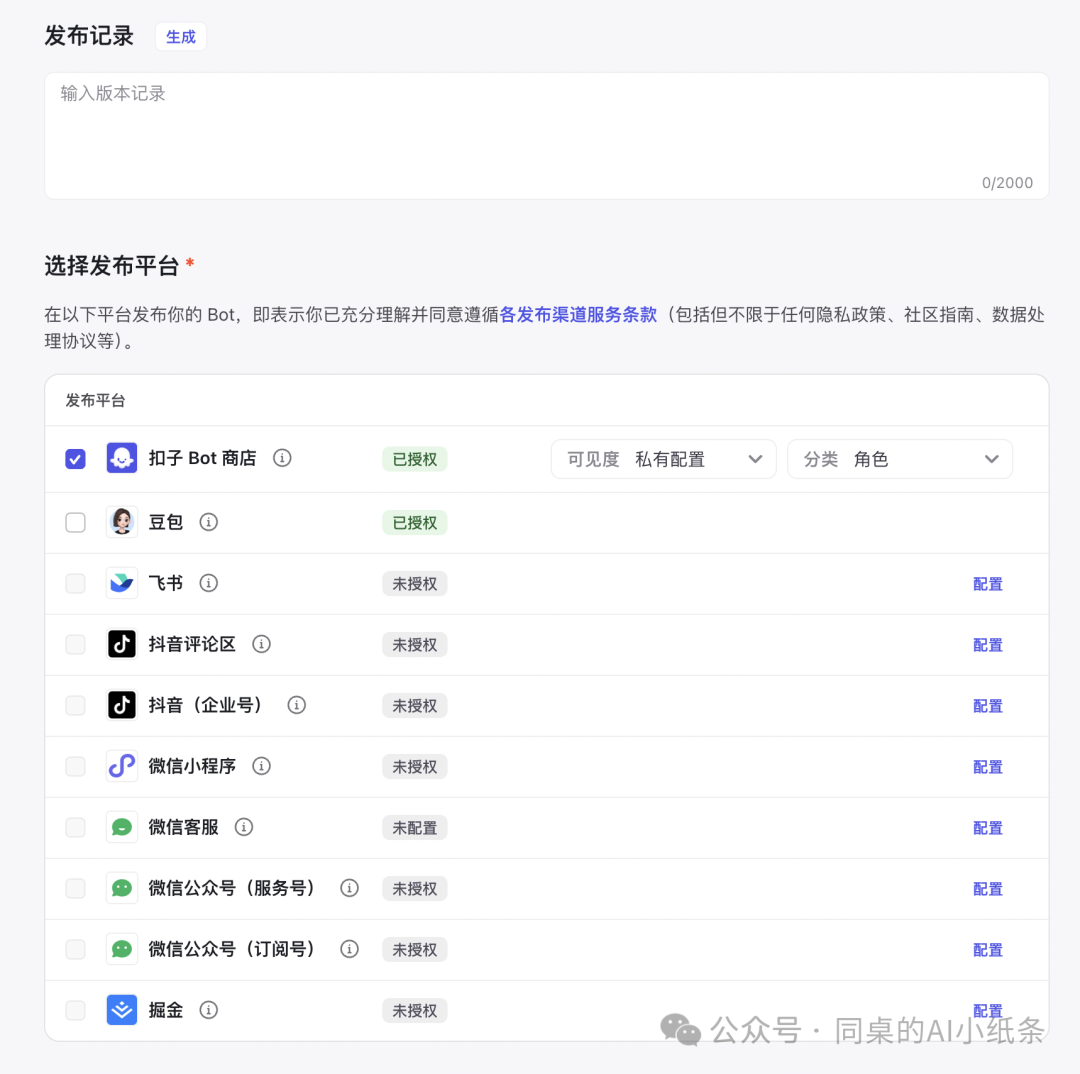Open the 分类 category dropdown
This screenshot has width=1080, height=1074.
coord(899,458)
